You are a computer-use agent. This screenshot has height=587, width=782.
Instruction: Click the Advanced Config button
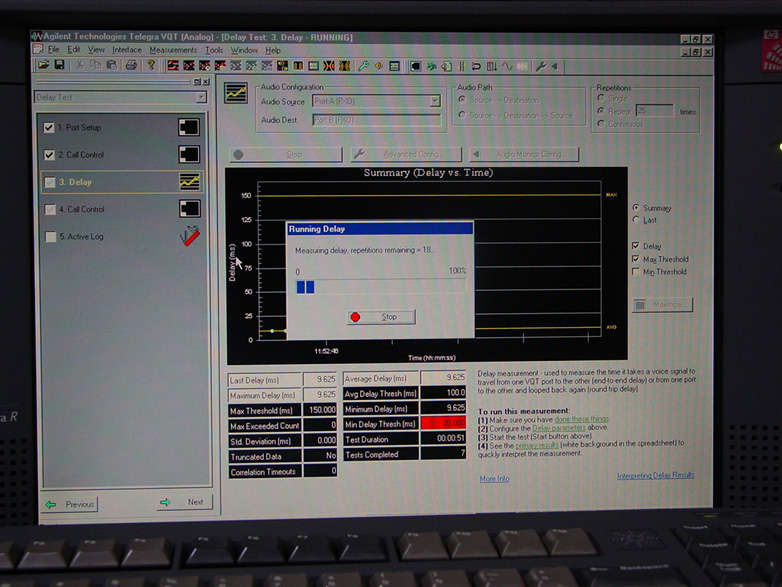(x=406, y=155)
